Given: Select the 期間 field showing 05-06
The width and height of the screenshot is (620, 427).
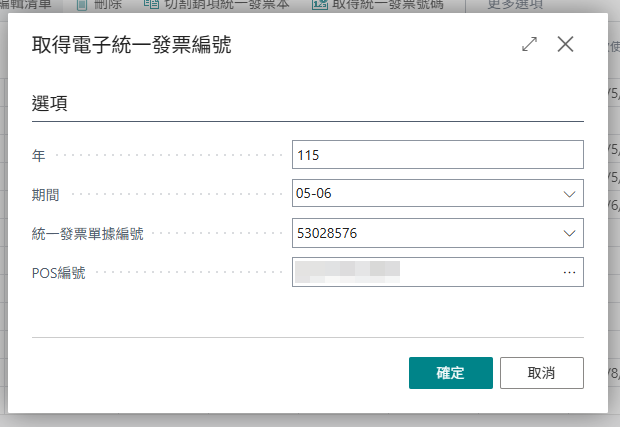Looking at the screenshot, I should (x=438, y=193).
